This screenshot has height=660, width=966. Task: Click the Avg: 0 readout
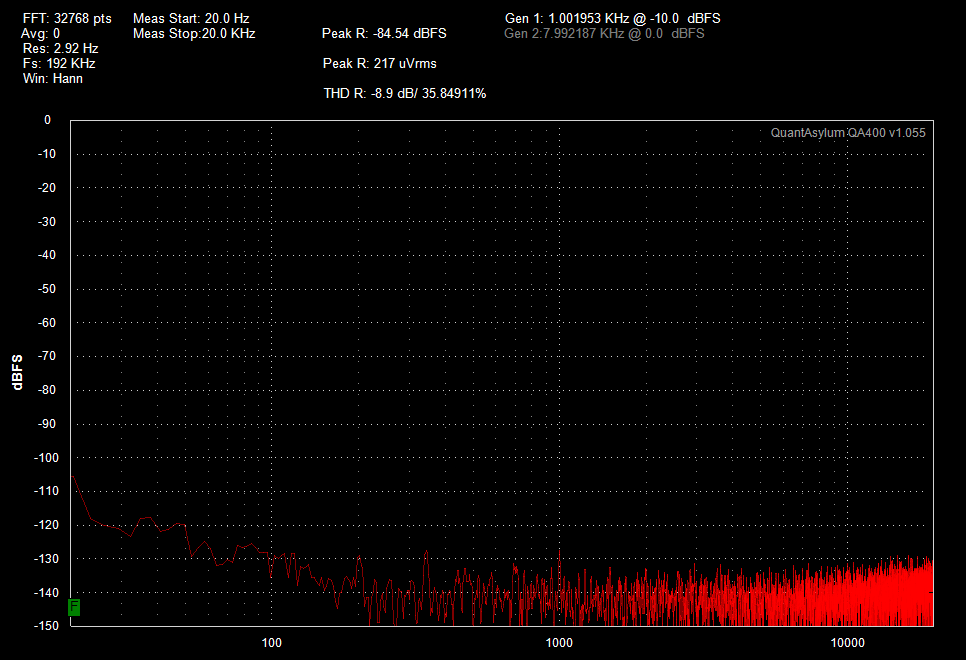click(41, 33)
